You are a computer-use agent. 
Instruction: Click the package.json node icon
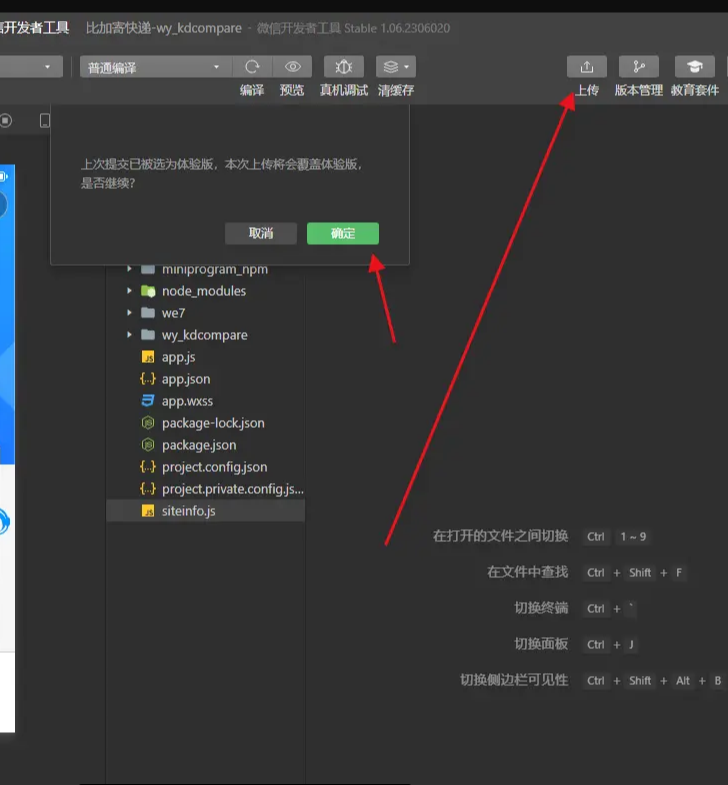coord(148,445)
